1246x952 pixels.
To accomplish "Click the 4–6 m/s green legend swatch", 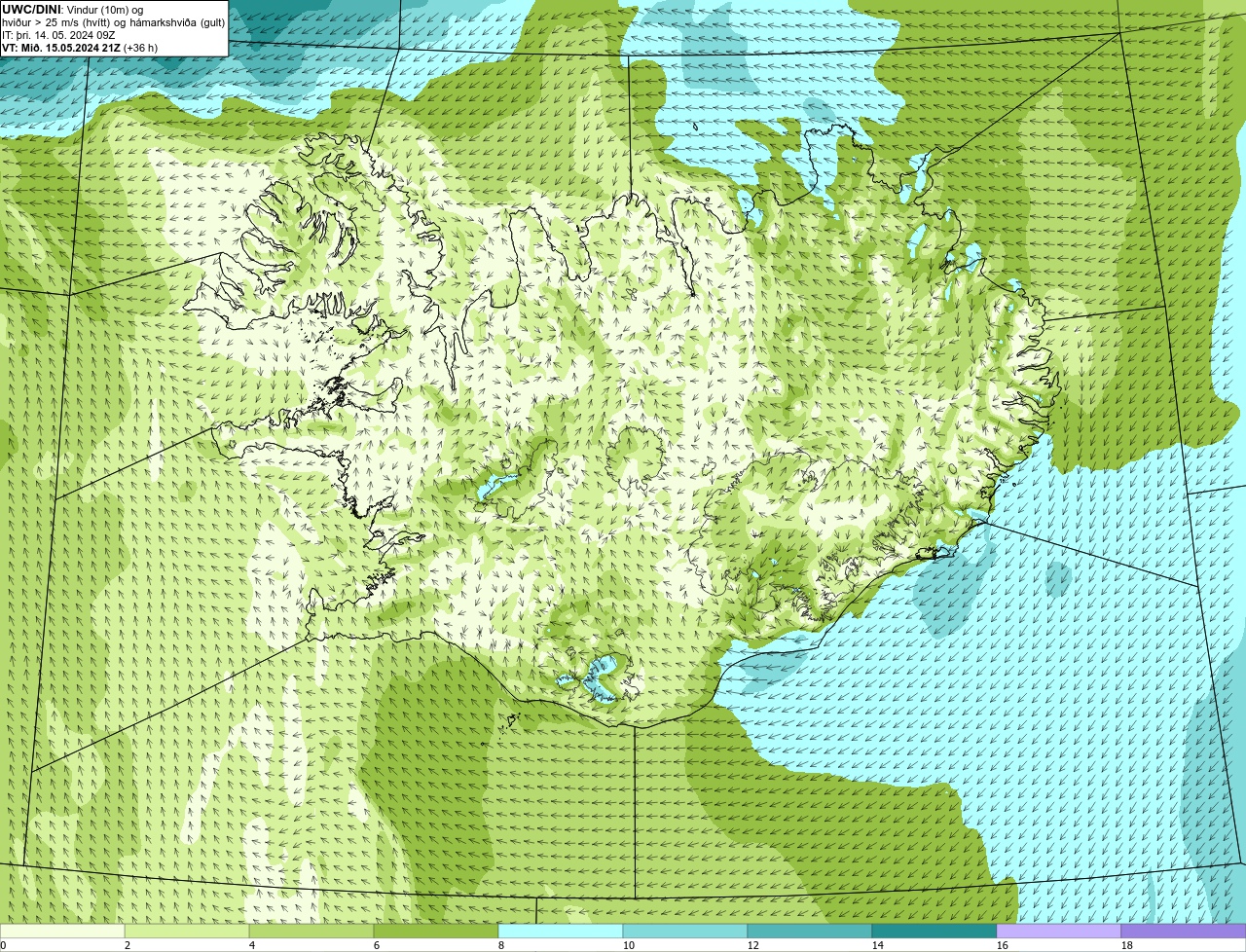I will 311,931.
